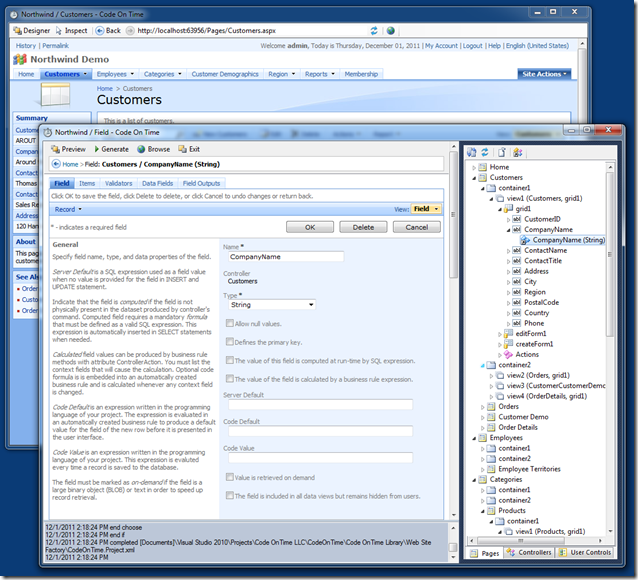Click the Back arrow icon in Customers window
Screen dimensions: 638x580
100,31
